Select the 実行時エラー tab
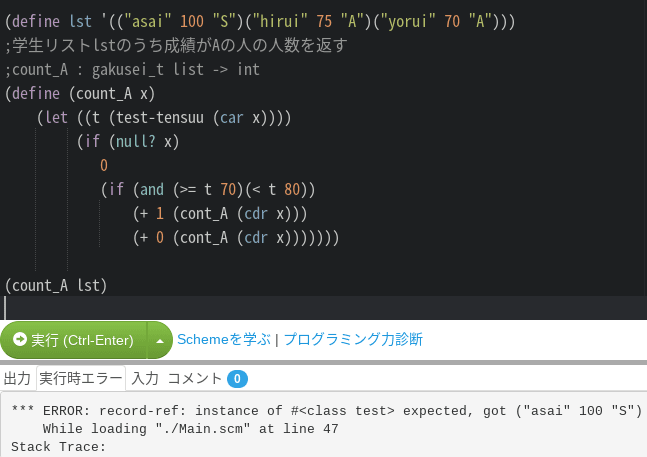647x457 pixels. [x=81, y=378]
